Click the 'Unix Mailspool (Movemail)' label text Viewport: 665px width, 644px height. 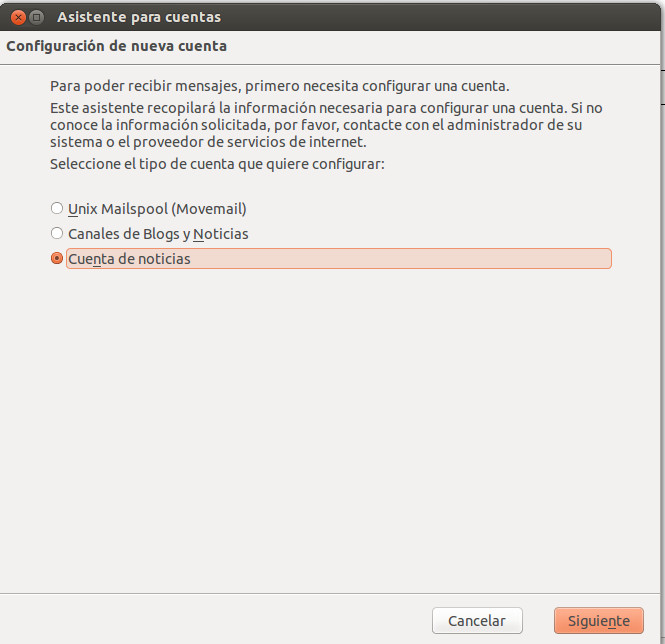pos(157,209)
